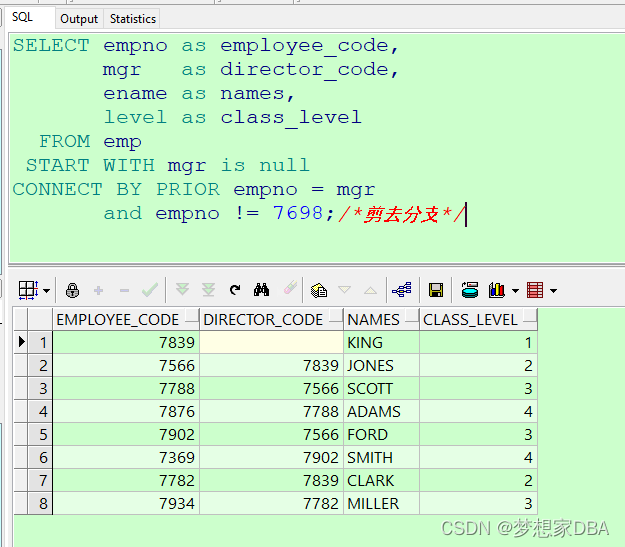The width and height of the screenshot is (625, 547).
Task: Click the cell containing MILLER
Action: point(381,504)
